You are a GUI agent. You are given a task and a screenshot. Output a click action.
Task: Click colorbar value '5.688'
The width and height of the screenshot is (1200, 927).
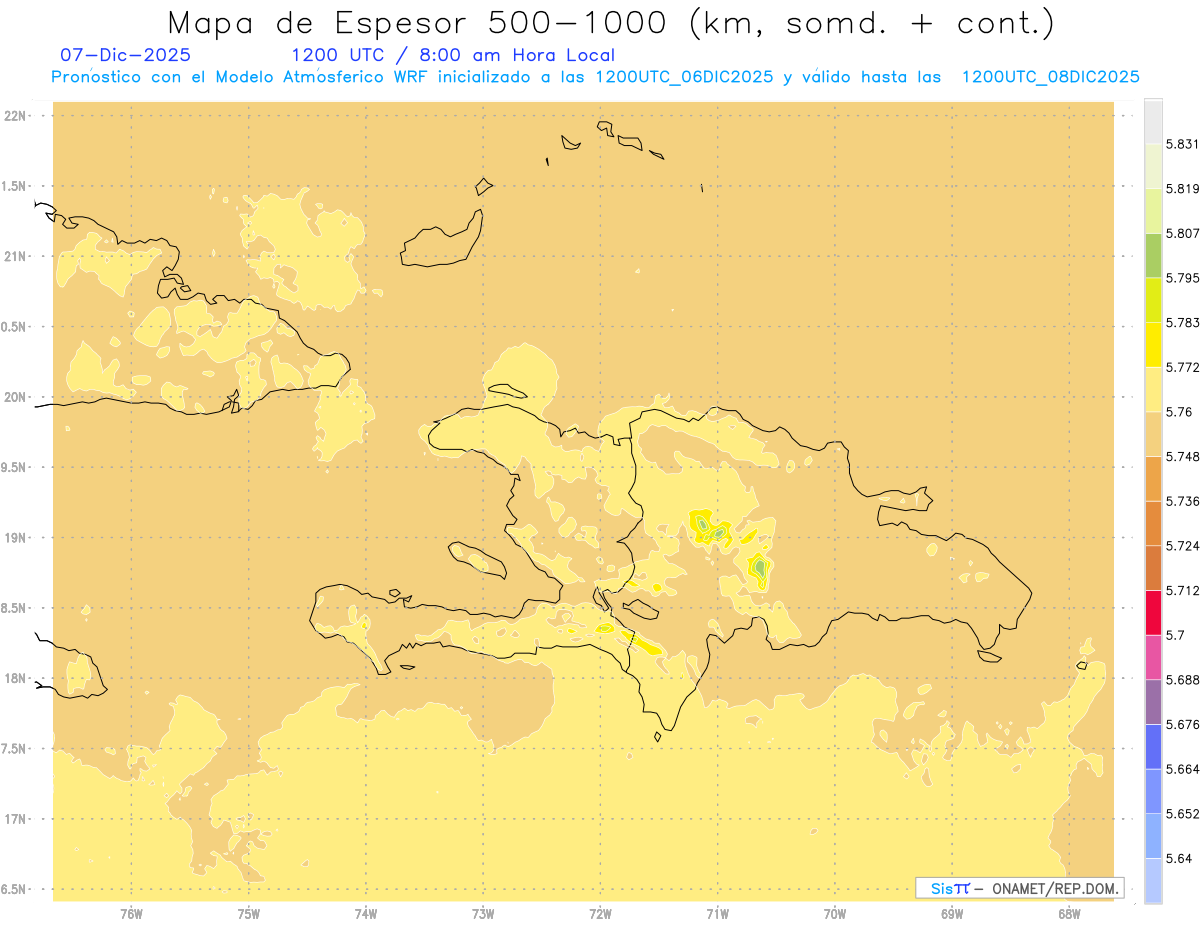[x=1182, y=680]
